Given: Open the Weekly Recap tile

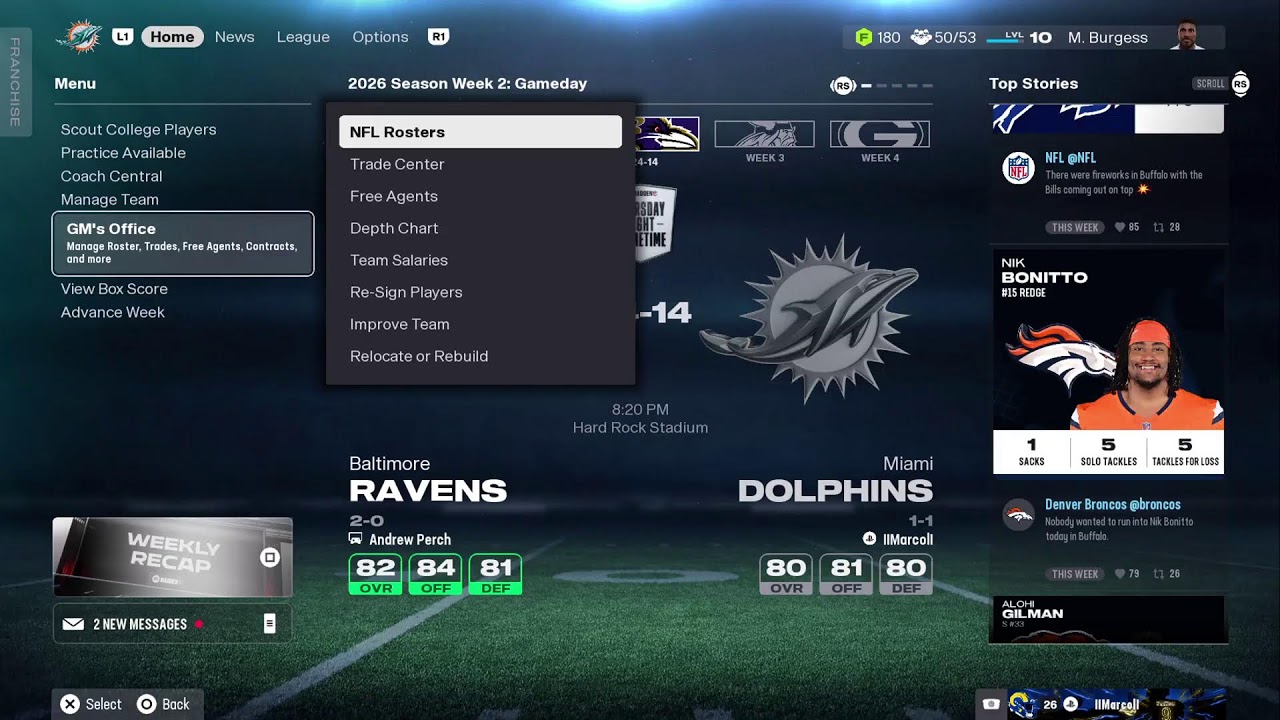Looking at the screenshot, I should pyautogui.click(x=173, y=557).
